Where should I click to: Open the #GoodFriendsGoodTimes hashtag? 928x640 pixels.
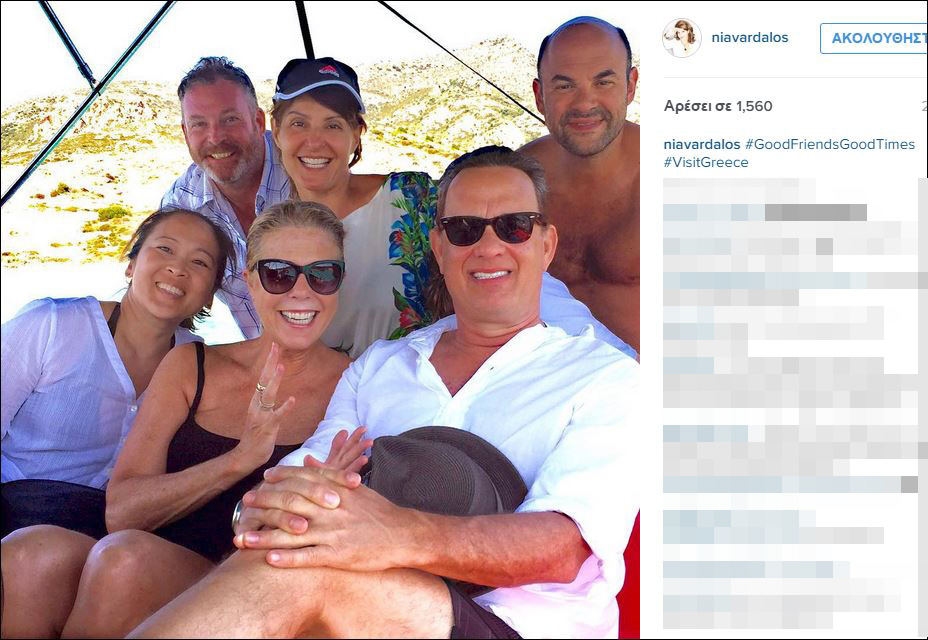click(830, 144)
